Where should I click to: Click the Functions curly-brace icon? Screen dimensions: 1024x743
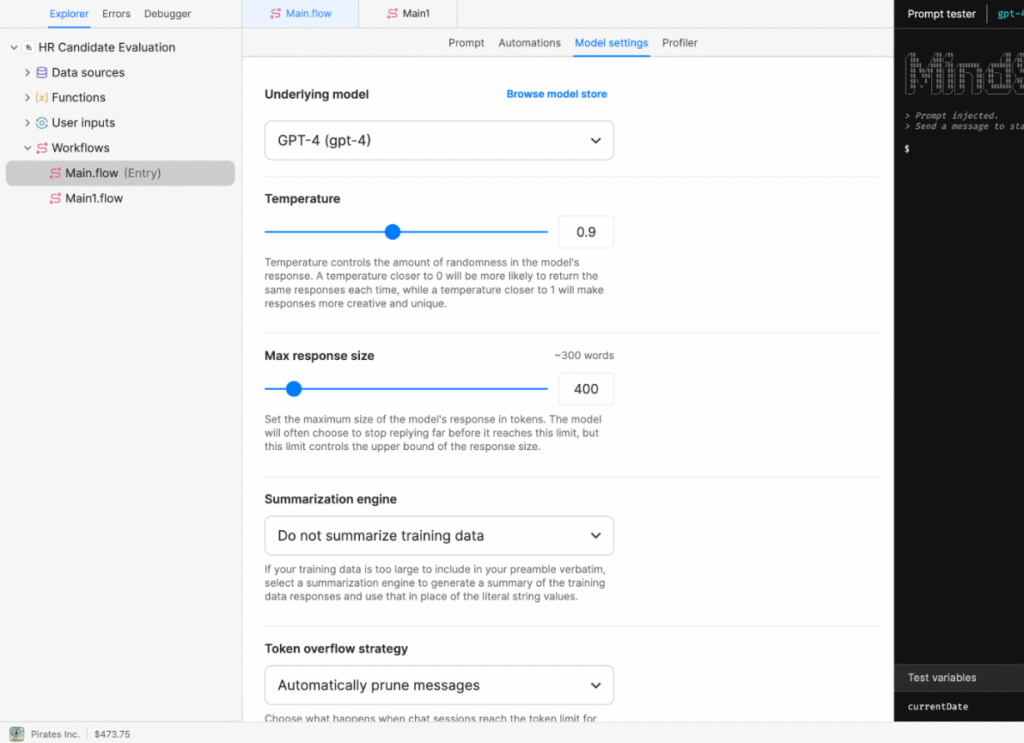(42, 98)
